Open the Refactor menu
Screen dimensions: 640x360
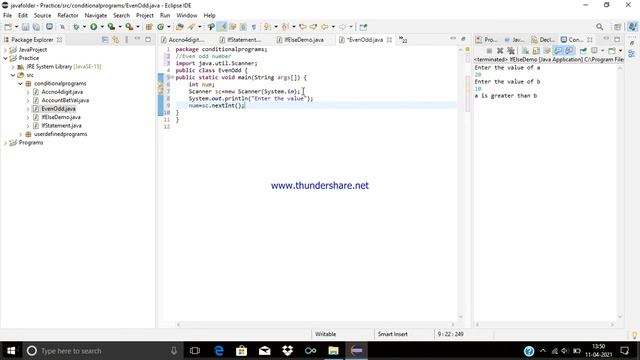[68, 16]
